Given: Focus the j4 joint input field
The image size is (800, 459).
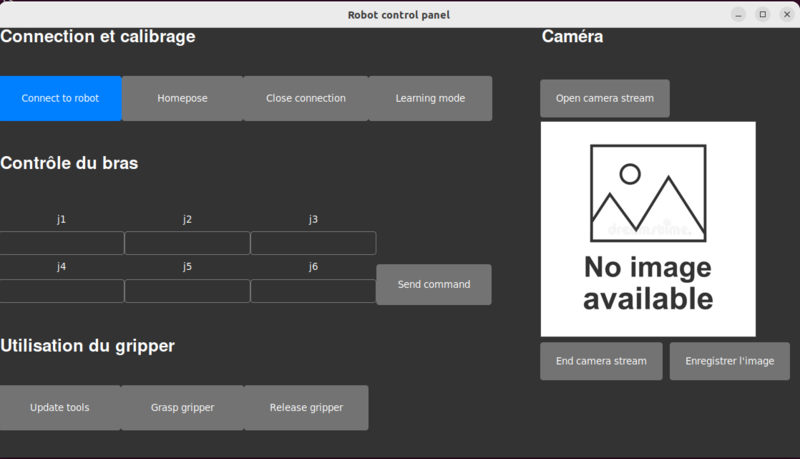Looking at the screenshot, I should coord(62,291).
